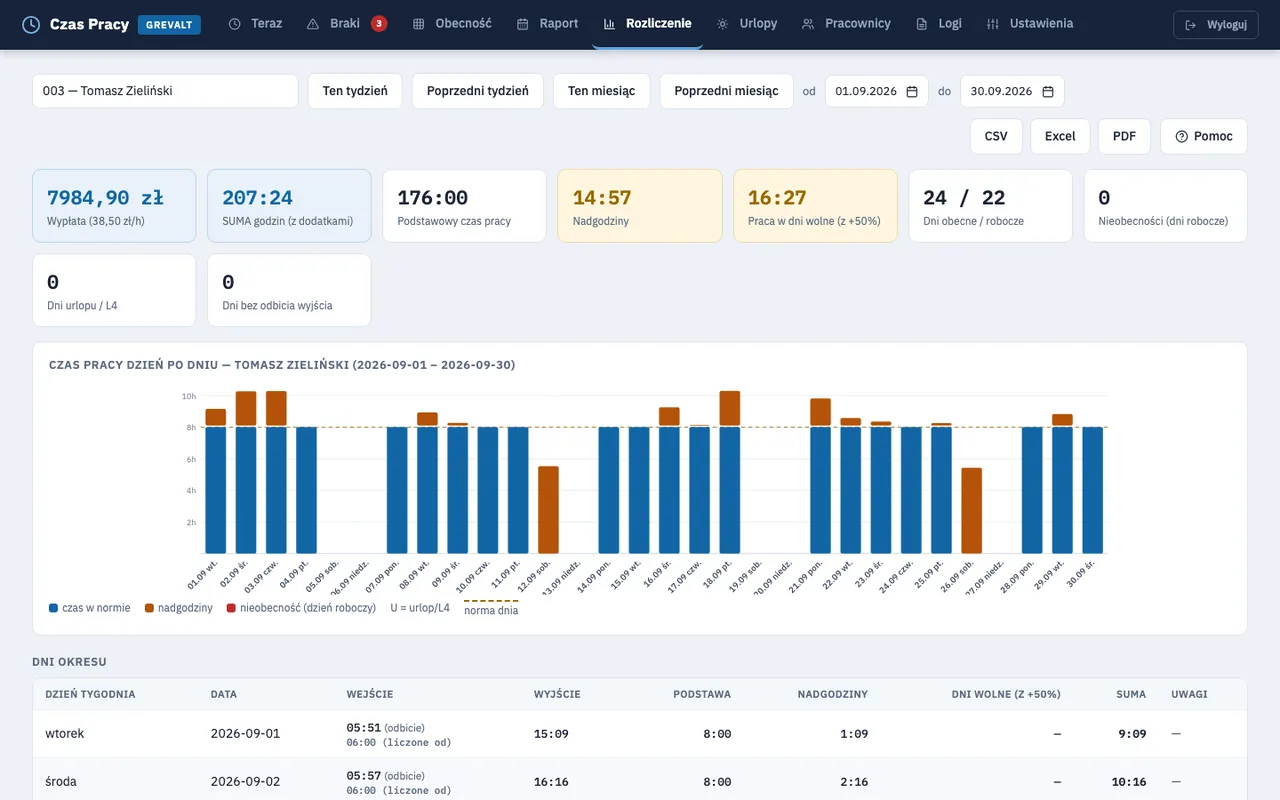Open the calendar picker for 30.09.2026
1280x800 pixels.
click(x=1048, y=91)
